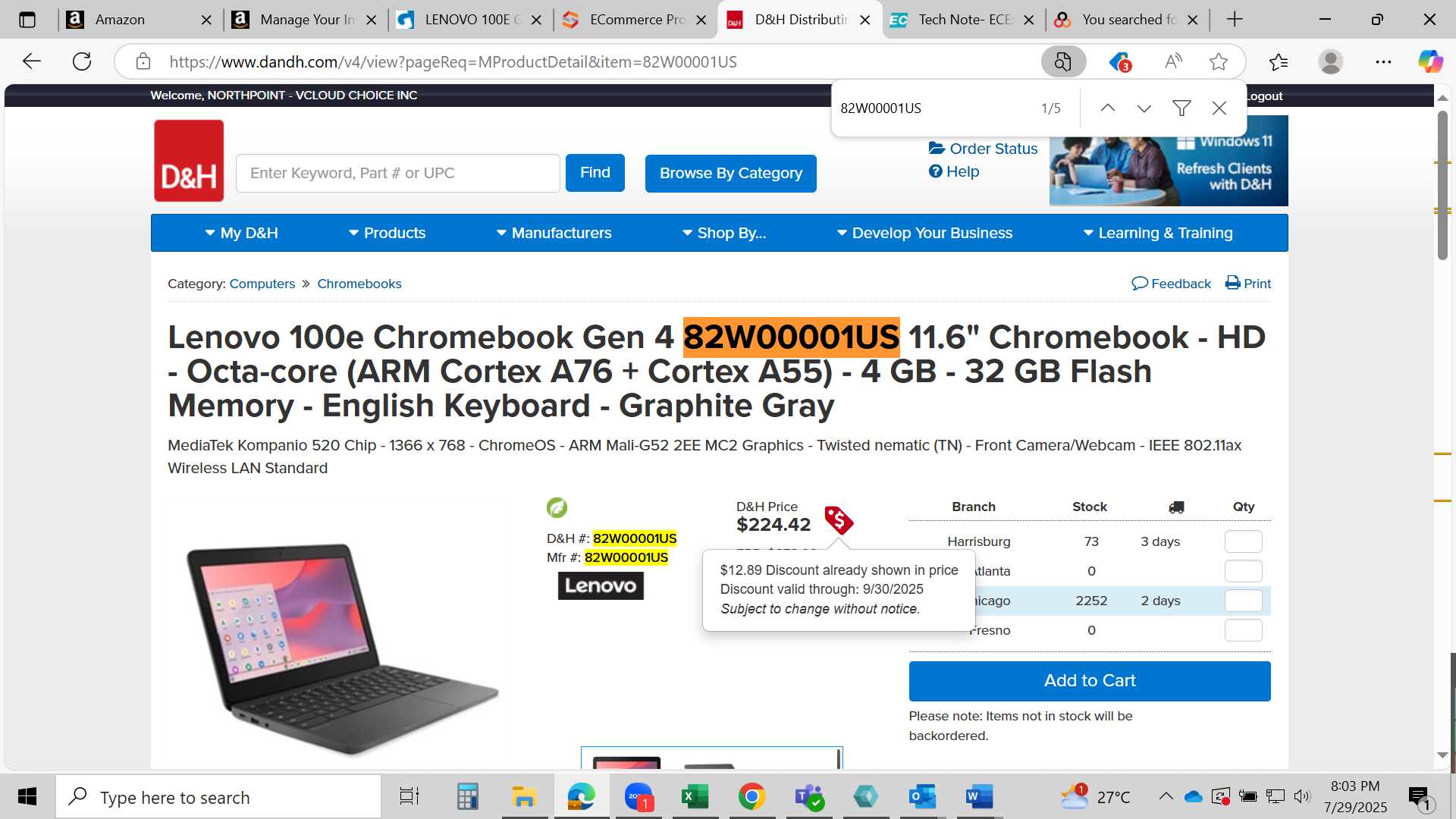Click the keyword or UPC search field
1456x819 pixels.
click(398, 173)
